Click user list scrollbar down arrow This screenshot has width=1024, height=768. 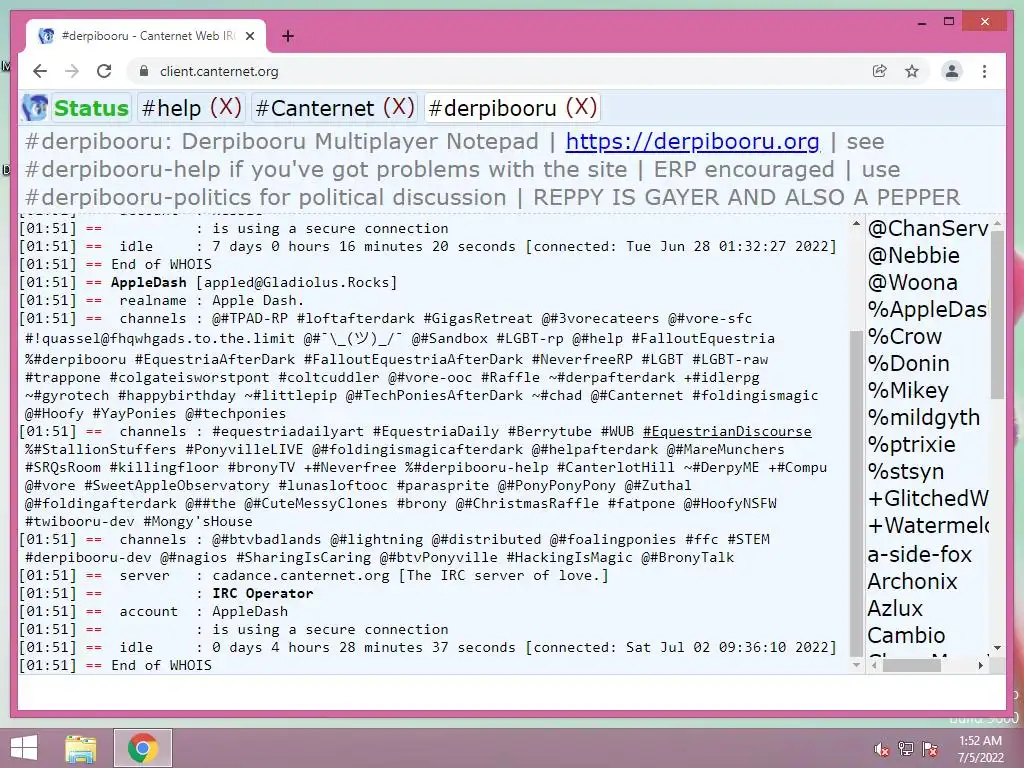point(997,648)
